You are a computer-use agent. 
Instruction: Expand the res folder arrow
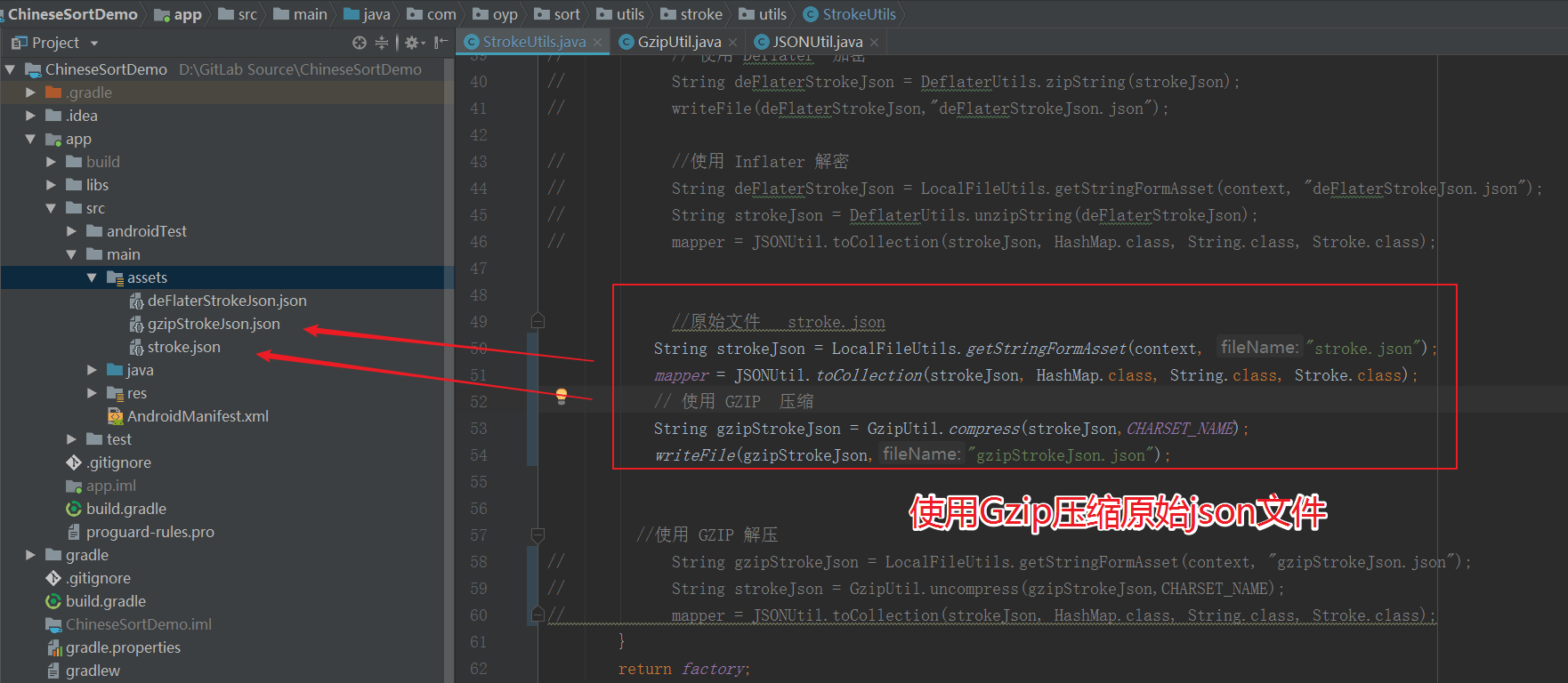tap(92, 393)
